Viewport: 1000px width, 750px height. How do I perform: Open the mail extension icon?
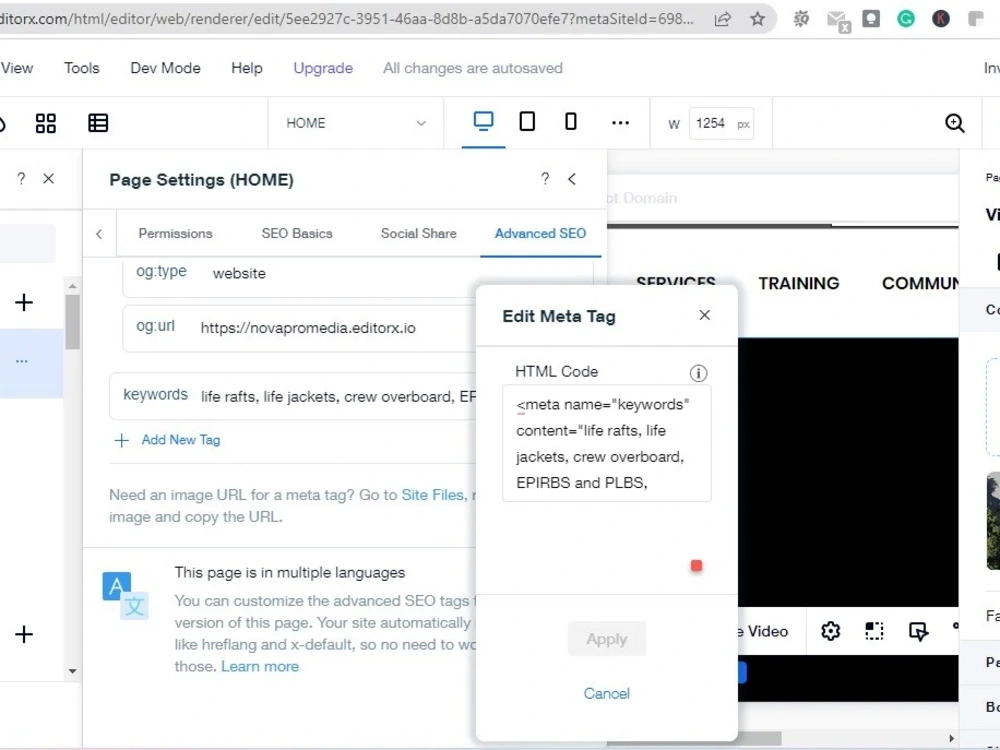tap(837, 20)
